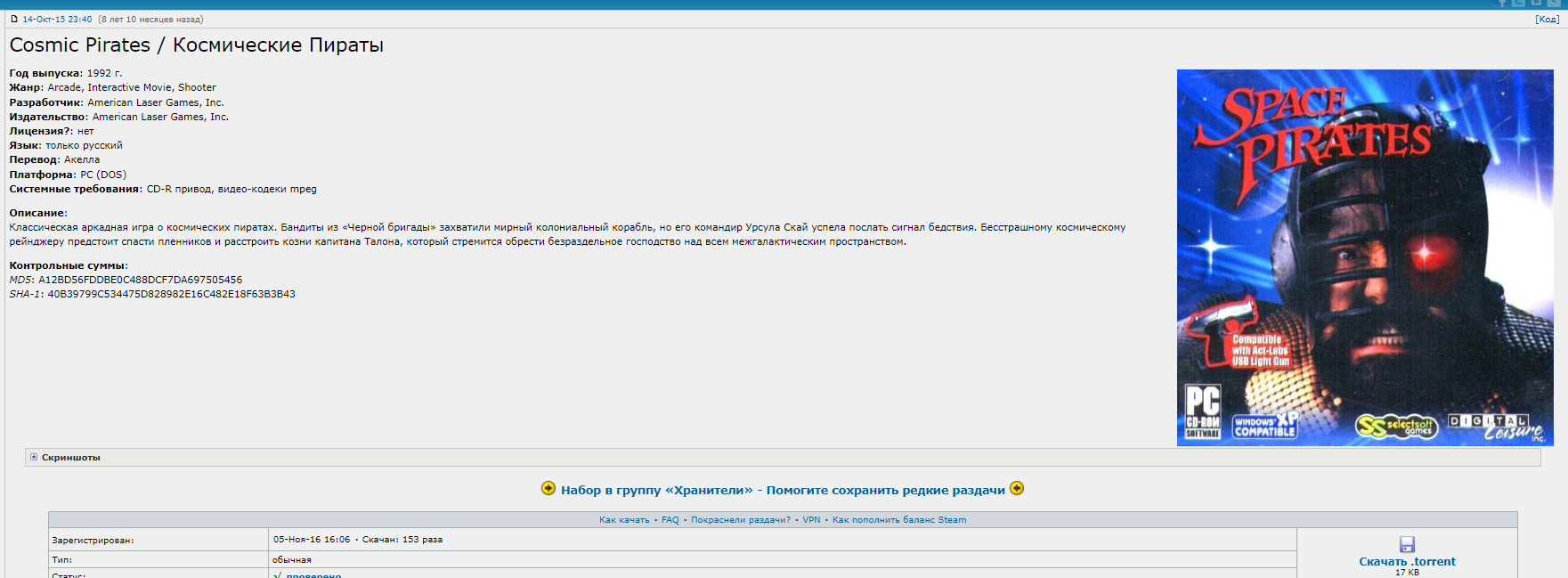Click the Разработчик value American Laser Games, Inc.
Image resolution: width=1568 pixels, height=578 pixels.
[x=156, y=102]
